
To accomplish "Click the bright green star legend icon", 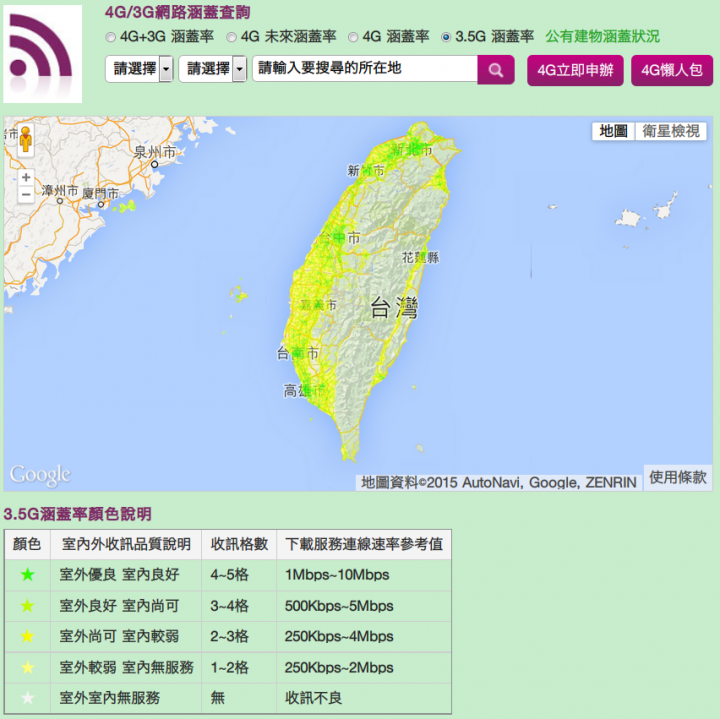I will click(x=28, y=574).
